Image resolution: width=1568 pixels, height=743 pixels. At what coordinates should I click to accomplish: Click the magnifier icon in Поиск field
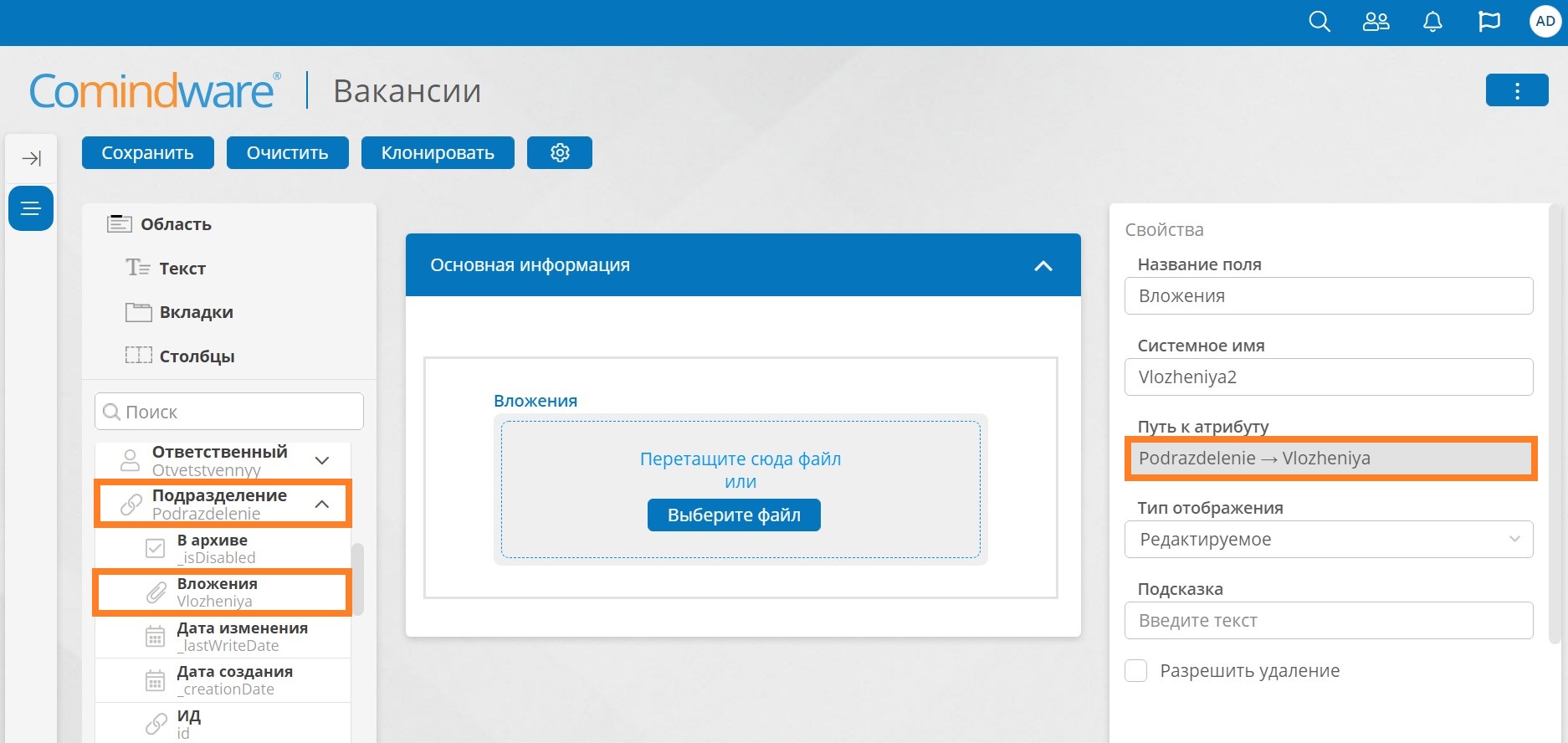(x=111, y=412)
